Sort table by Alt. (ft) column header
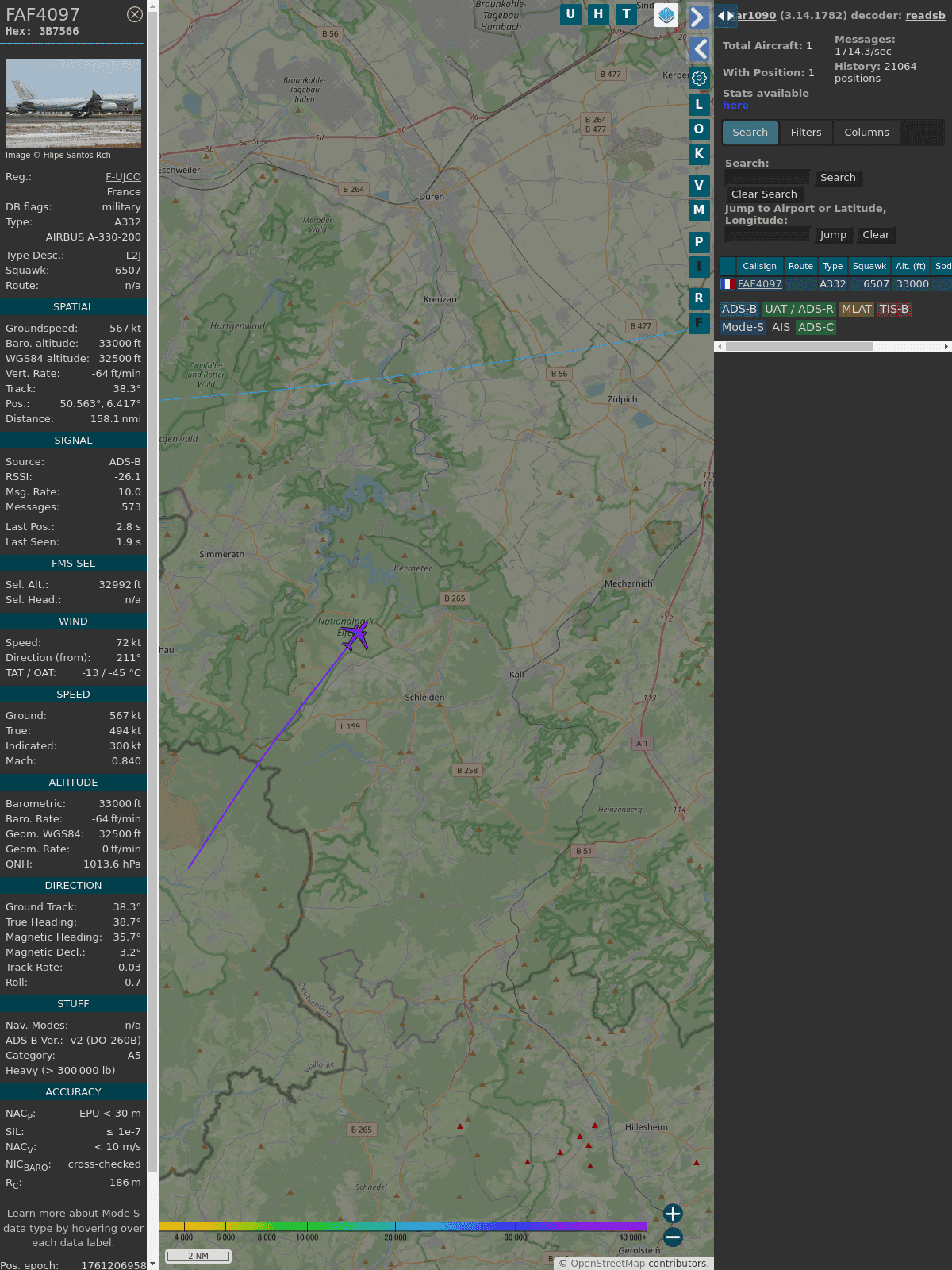Screen dimensions: 952x1270 click(x=911, y=266)
